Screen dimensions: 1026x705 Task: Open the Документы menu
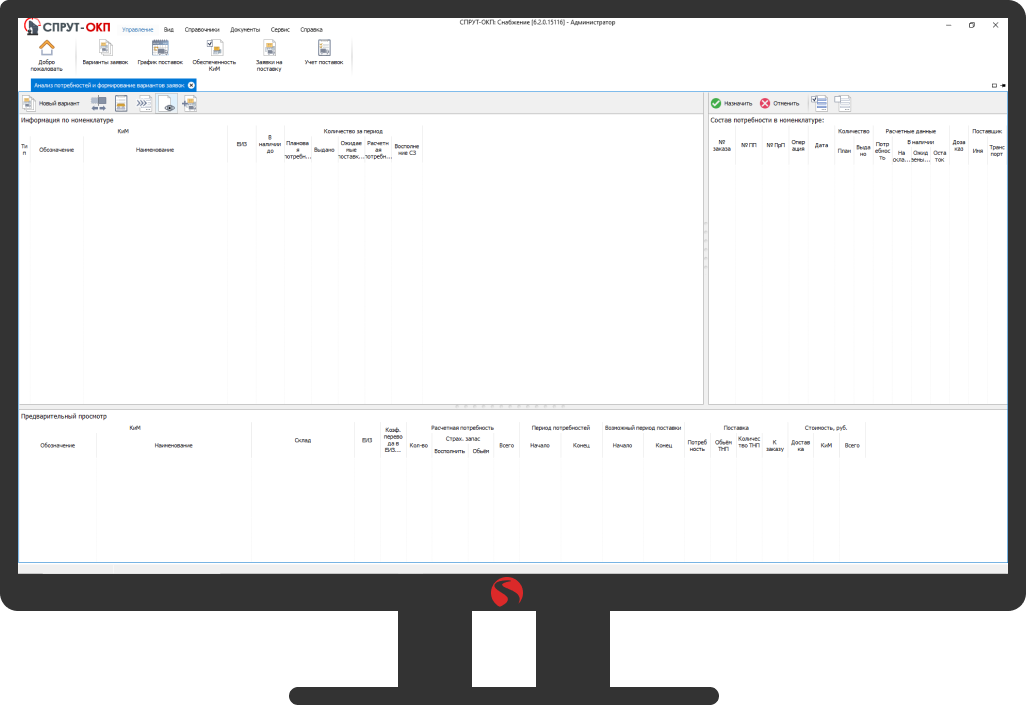pos(245,30)
